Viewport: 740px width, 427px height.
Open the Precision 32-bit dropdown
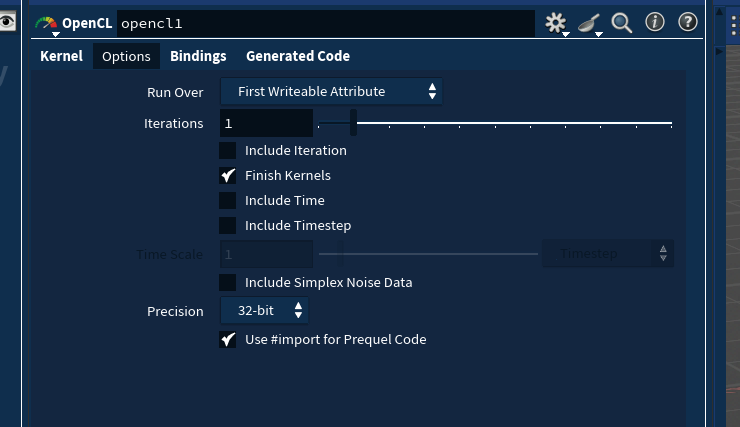(265, 311)
